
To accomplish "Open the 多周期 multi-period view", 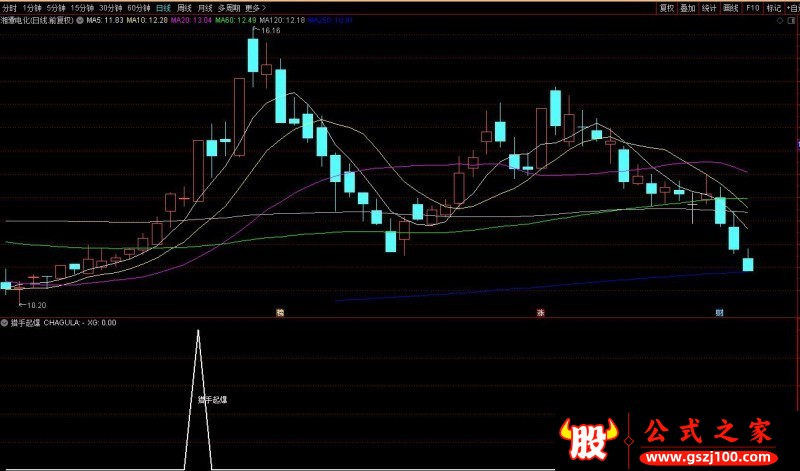I will pyautogui.click(x=229, y=8).
